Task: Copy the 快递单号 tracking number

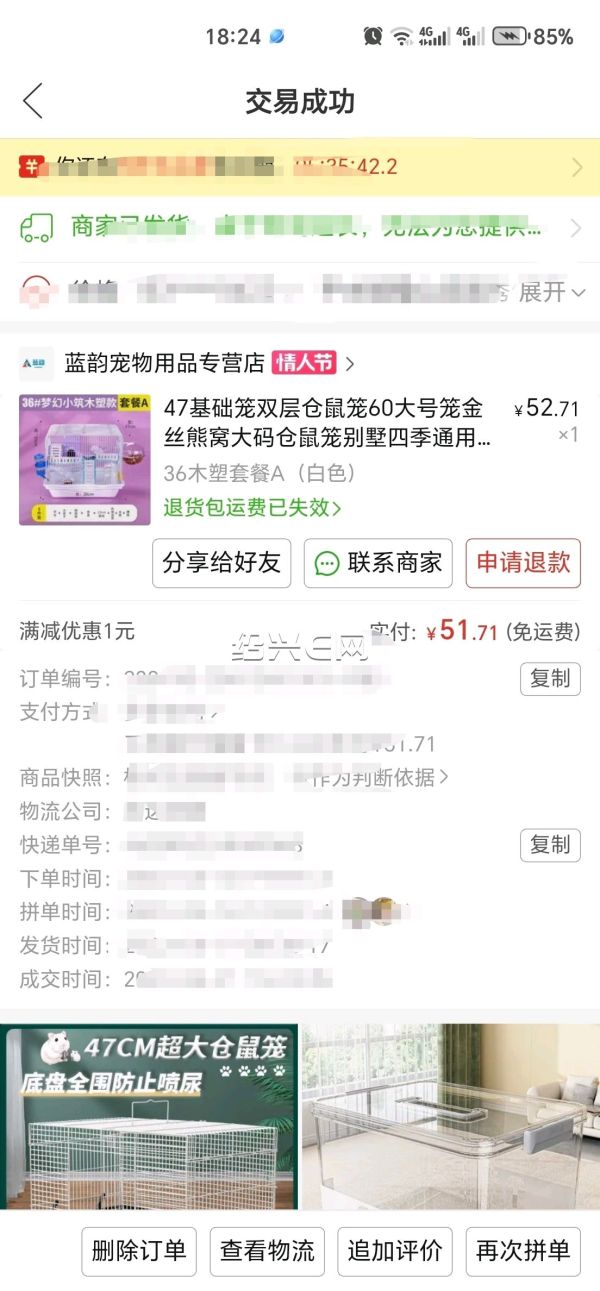Action: tap(549, 845)
